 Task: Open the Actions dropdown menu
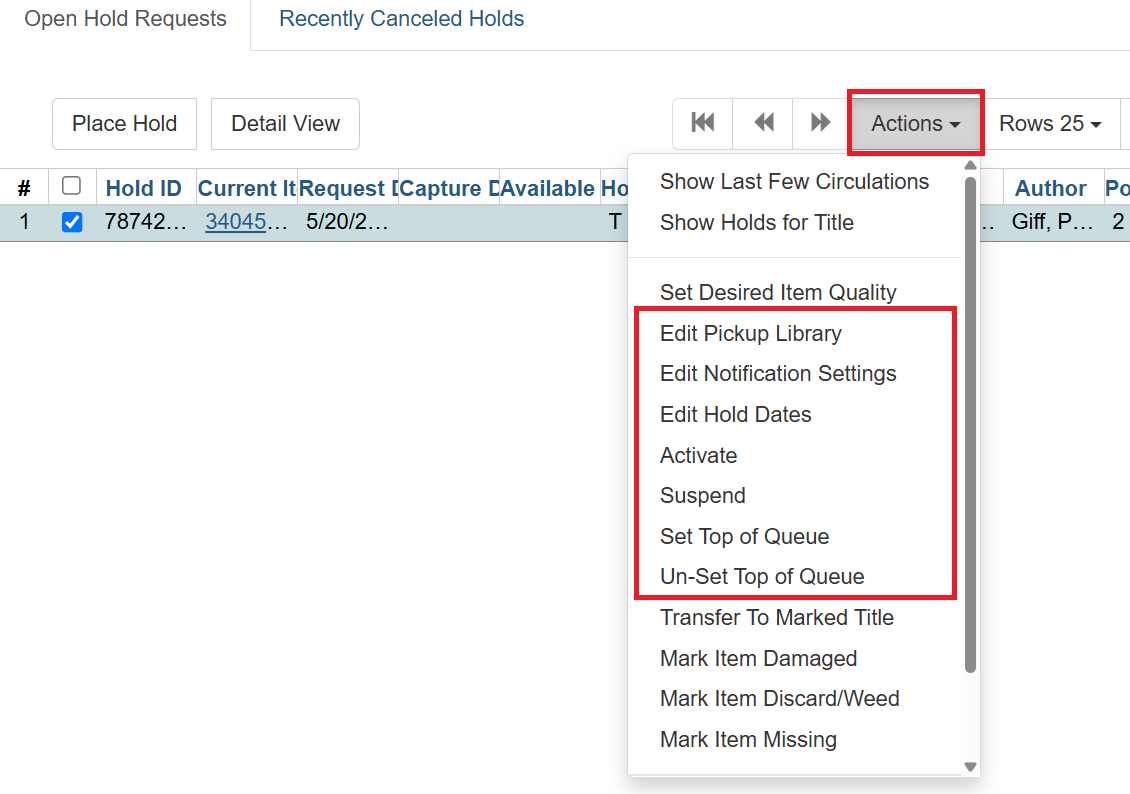[913, 122]
